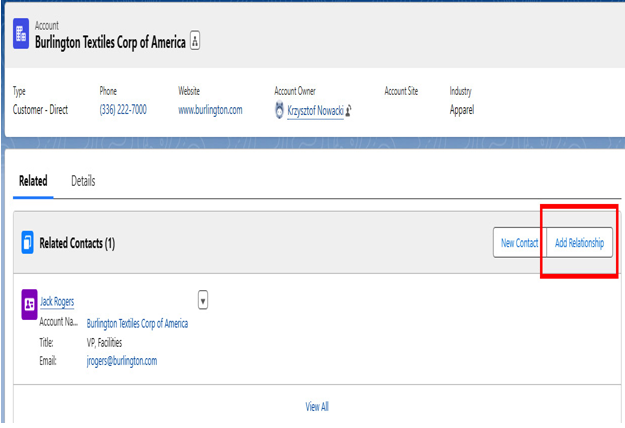Switch to the Related tab
The width and height of the screenshot is (625, 428).
[x=33, y=181]
